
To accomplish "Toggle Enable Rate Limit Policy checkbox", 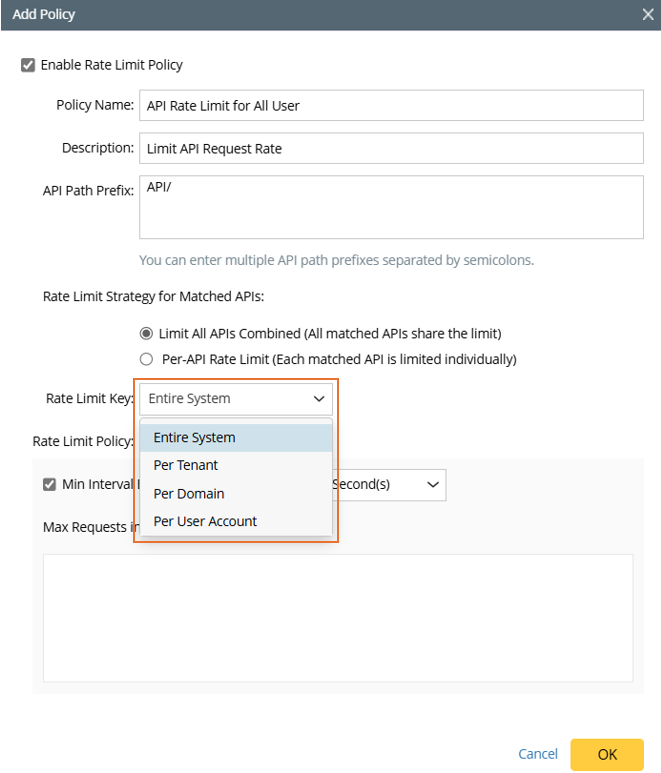I will coord(27,65).
